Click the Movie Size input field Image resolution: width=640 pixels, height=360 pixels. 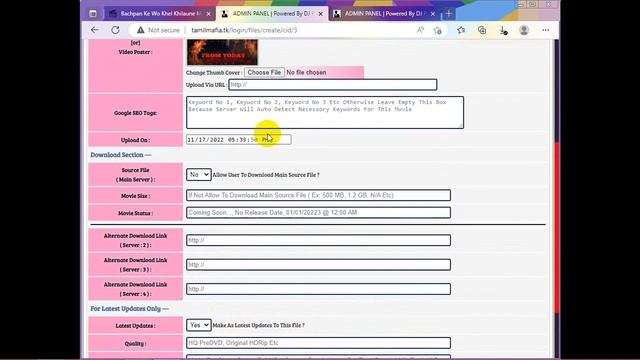click(x=318, y=195)
